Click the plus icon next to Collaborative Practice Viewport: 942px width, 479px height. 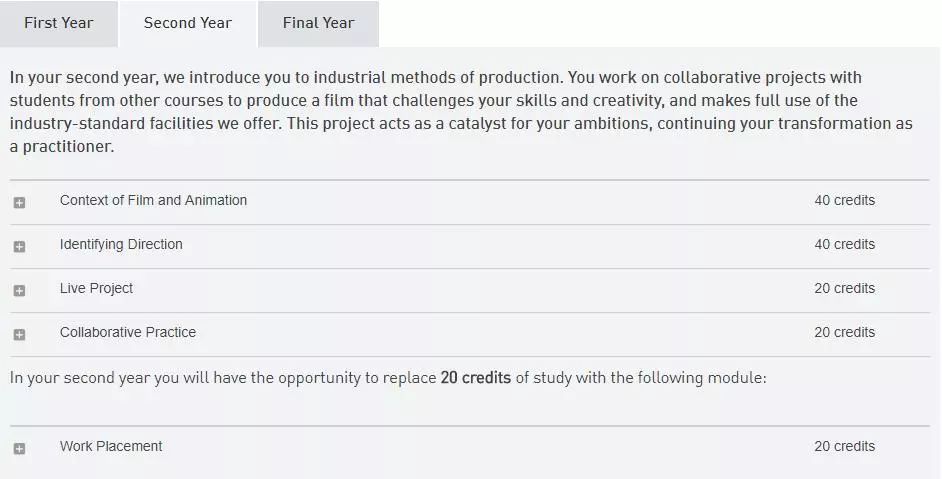point(19,335)
